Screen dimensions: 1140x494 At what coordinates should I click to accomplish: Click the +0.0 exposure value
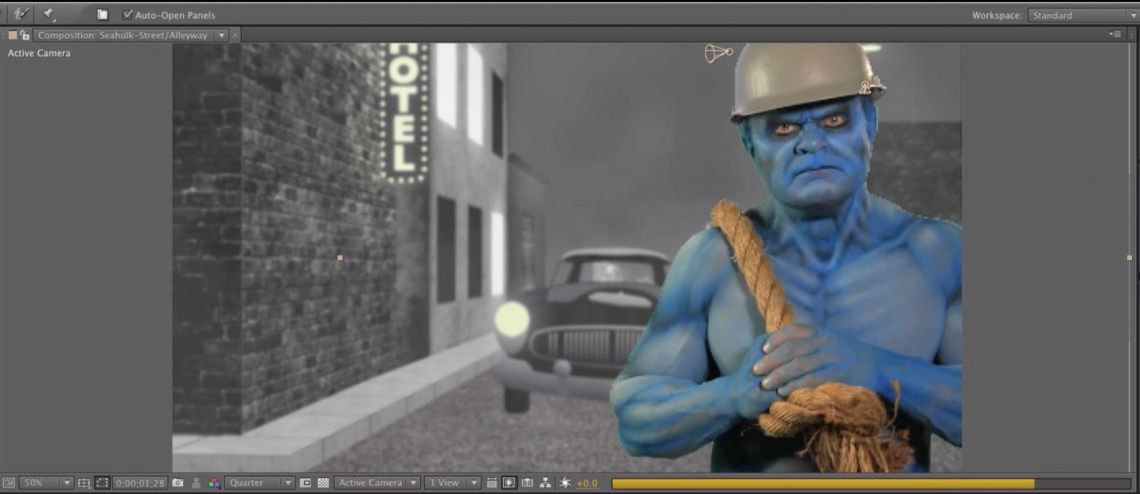point(587,483)
